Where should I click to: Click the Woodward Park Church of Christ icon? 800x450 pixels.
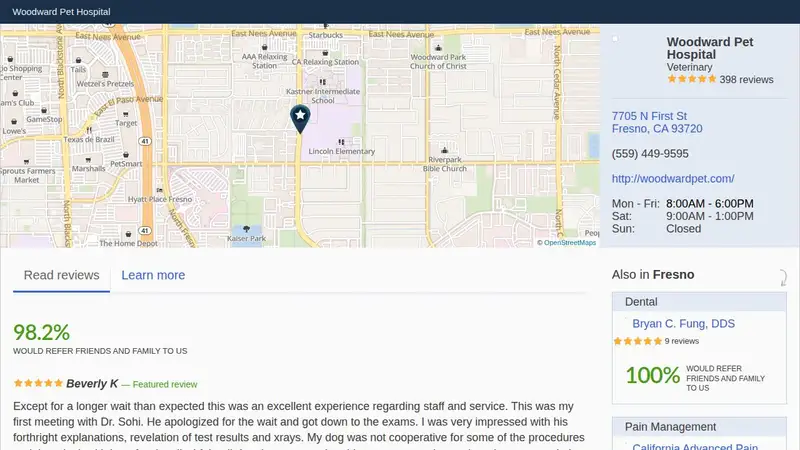[x=438, y=48]
